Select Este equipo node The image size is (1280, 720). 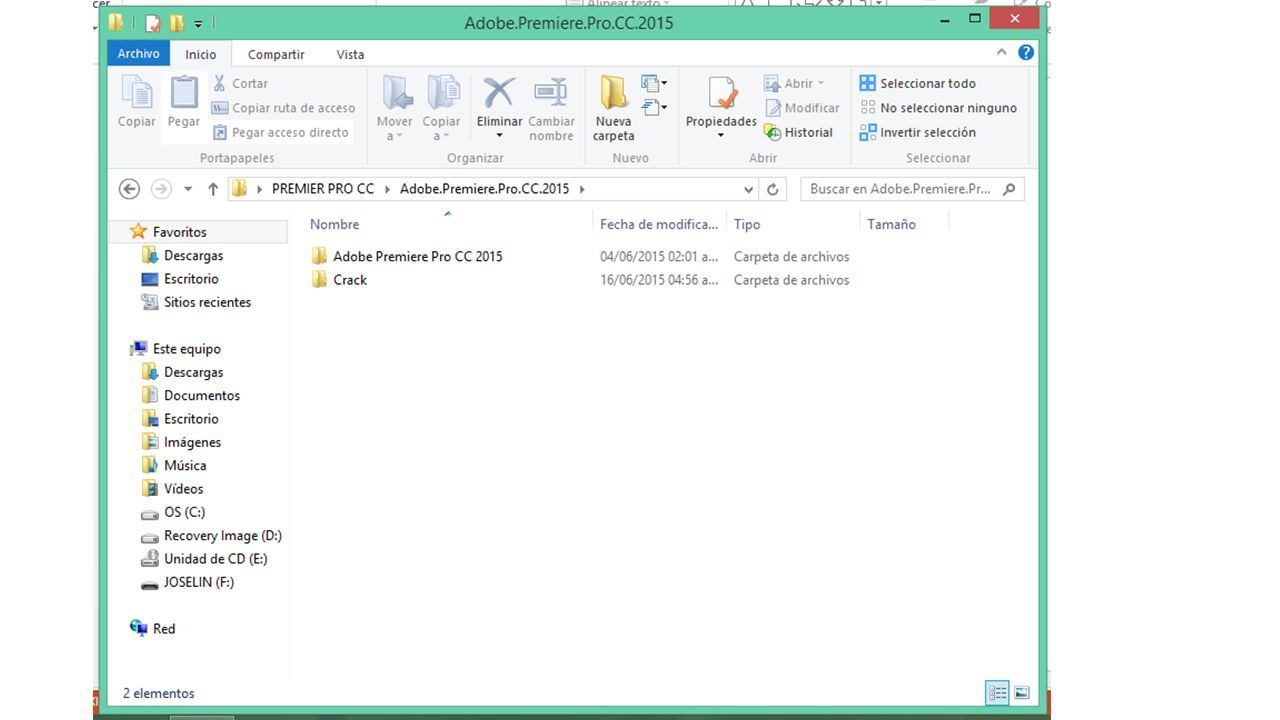186,349
